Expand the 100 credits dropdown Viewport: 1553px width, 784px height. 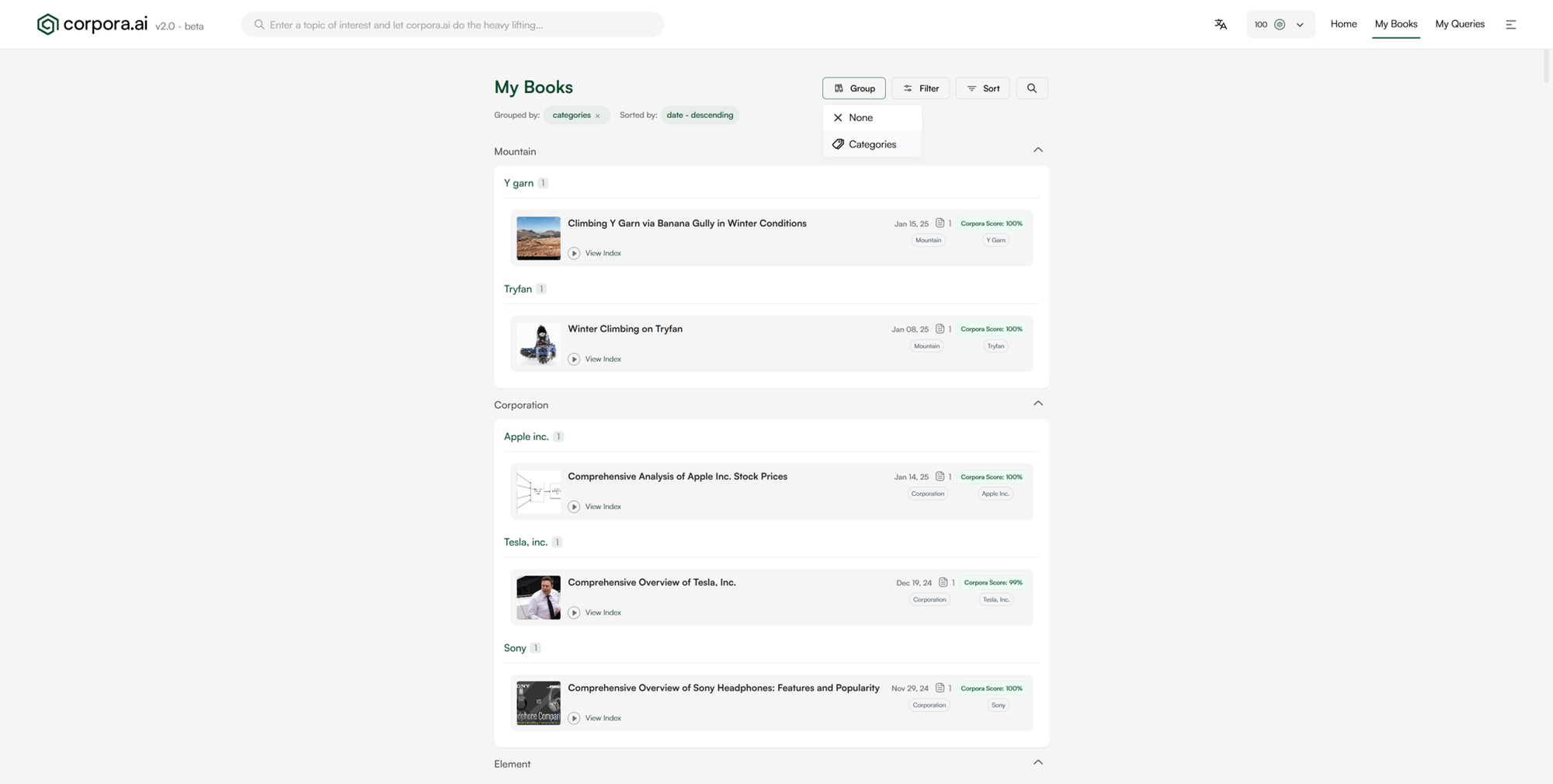tap(1299, 25)
